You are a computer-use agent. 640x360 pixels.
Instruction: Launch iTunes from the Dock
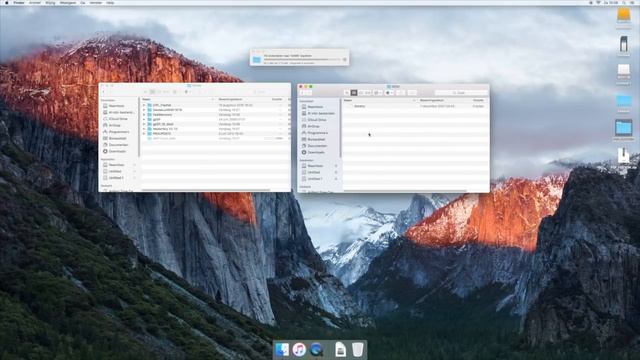(x=299, y=350)
